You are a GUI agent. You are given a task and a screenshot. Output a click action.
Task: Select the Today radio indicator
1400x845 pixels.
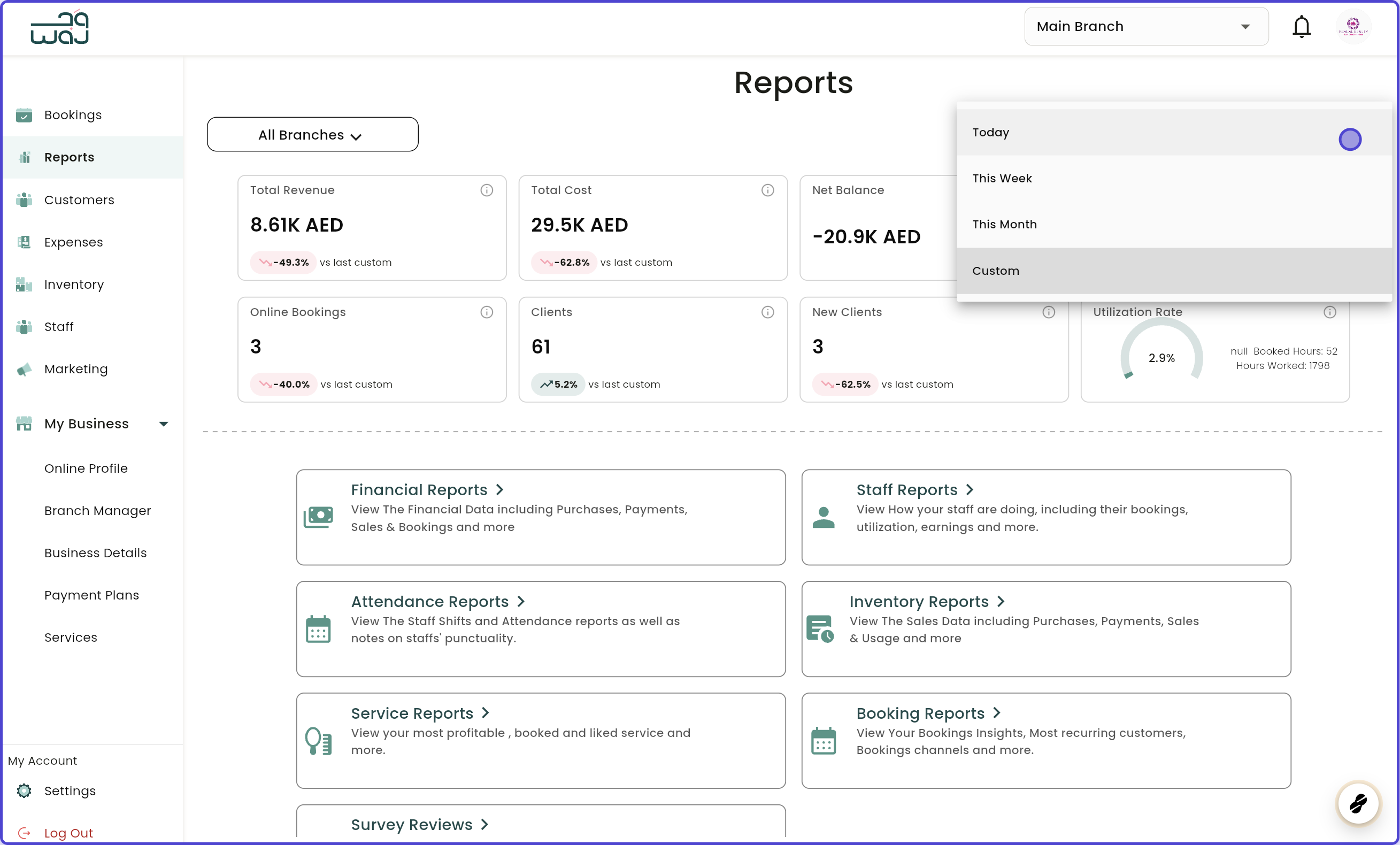(1351, 139)
